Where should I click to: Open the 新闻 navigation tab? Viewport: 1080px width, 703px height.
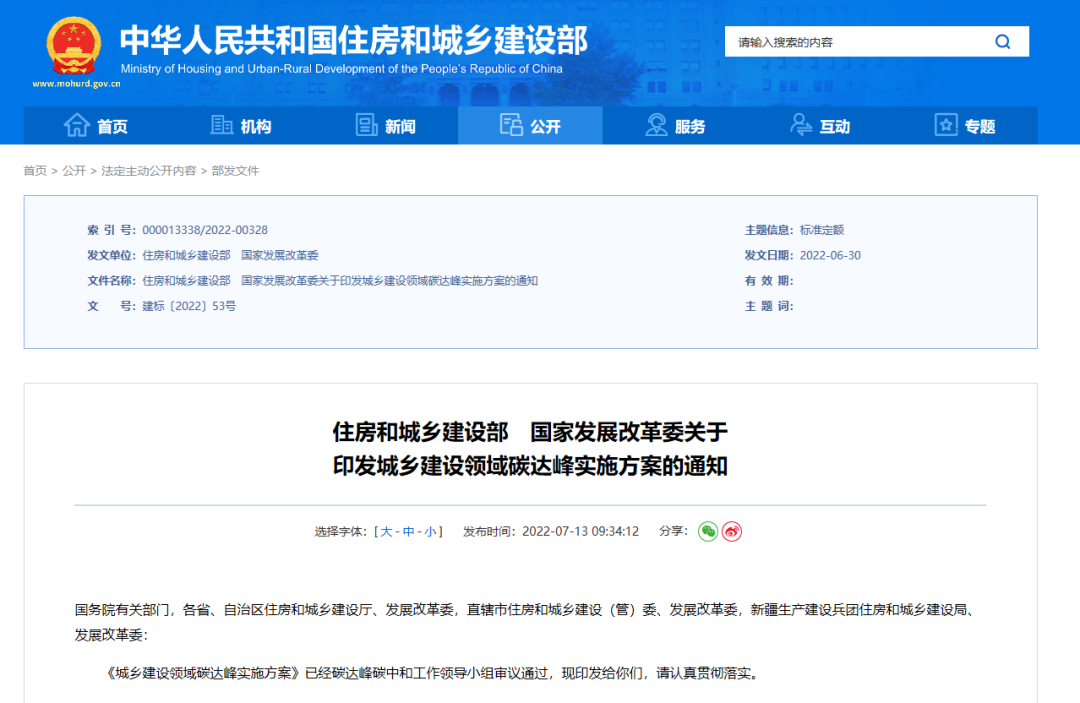point(386,125)
